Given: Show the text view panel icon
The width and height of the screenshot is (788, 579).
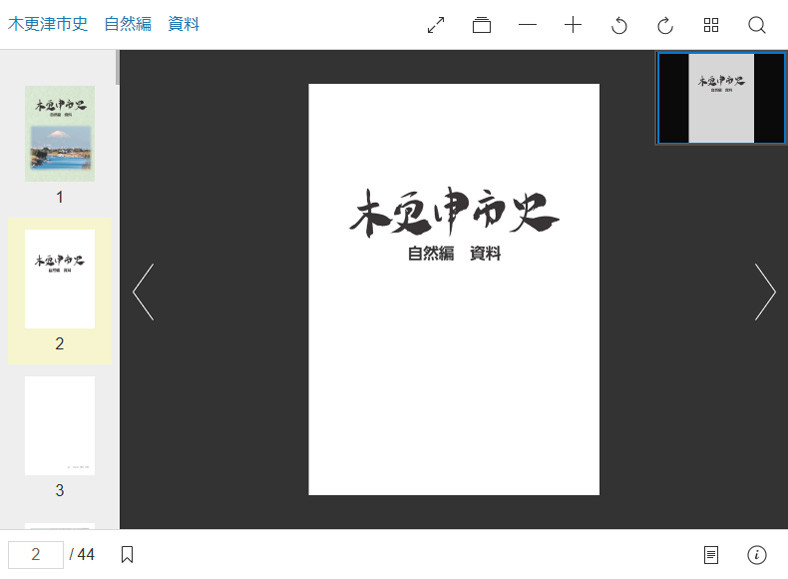Looking at the screenshot, I should [711, 555].
